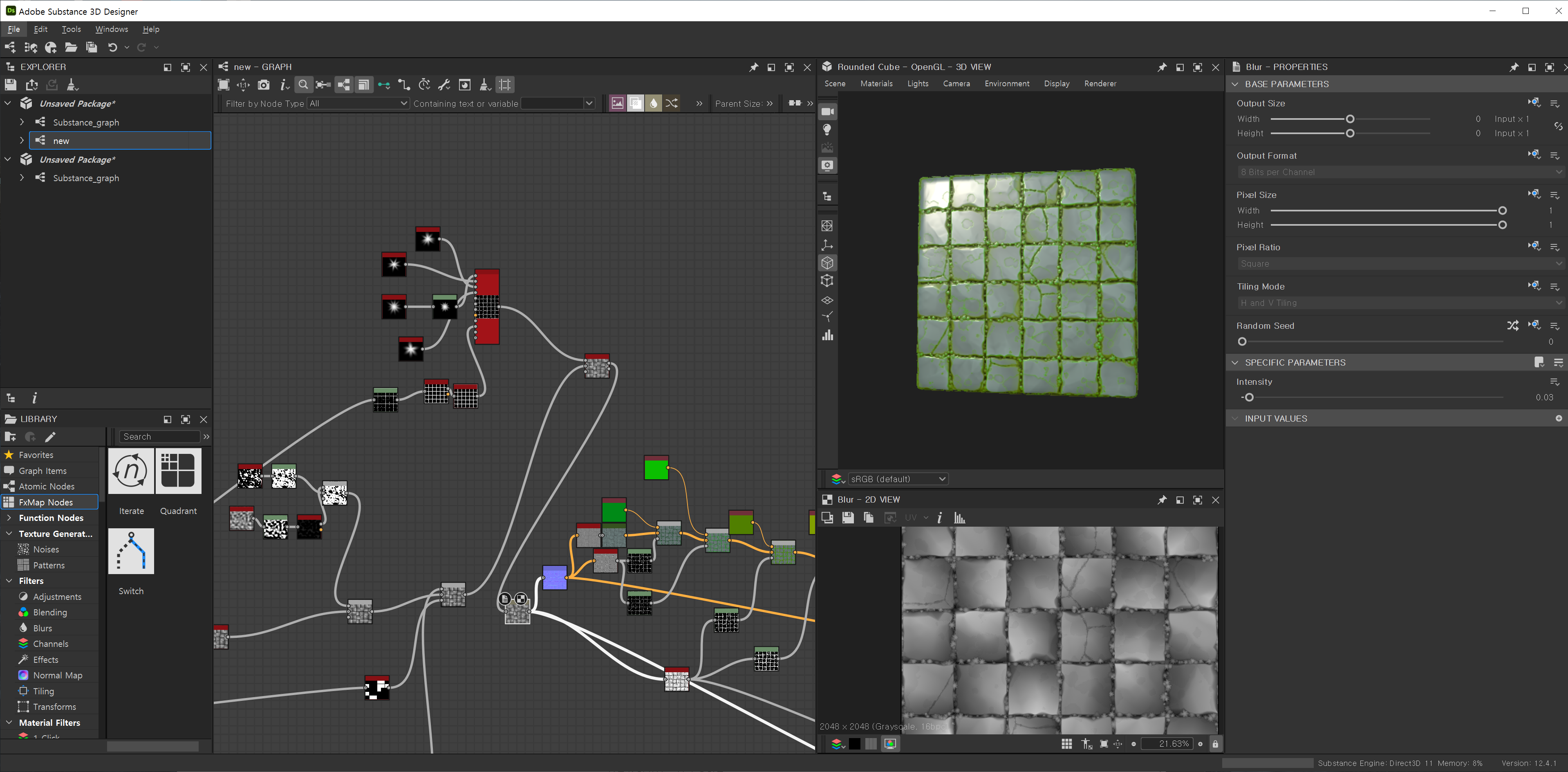Open the Filter by Node Type dropdown
This screenshot has width=1568, height=772.
(x=357, y=103)
